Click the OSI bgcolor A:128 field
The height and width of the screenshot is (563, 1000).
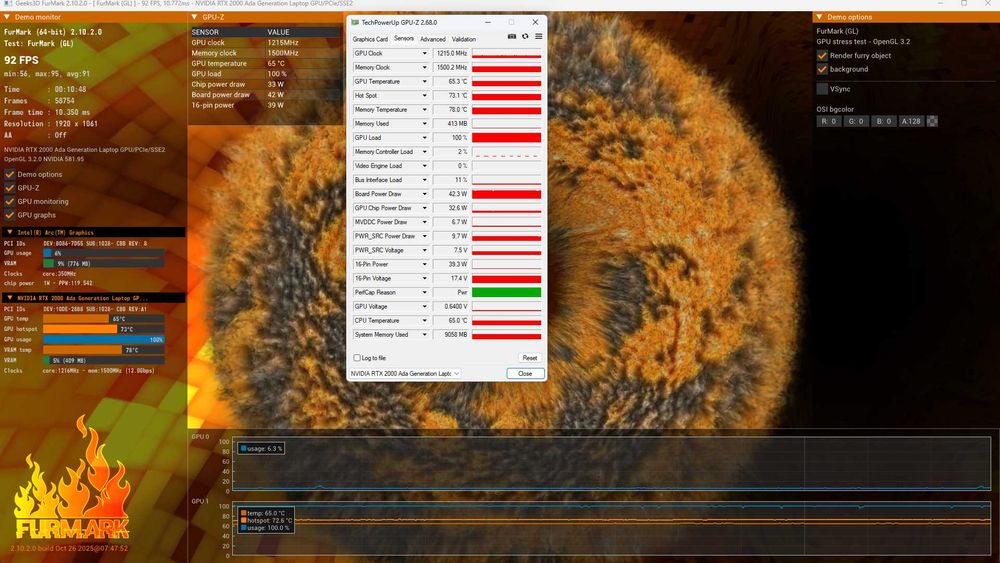point(911,121)
